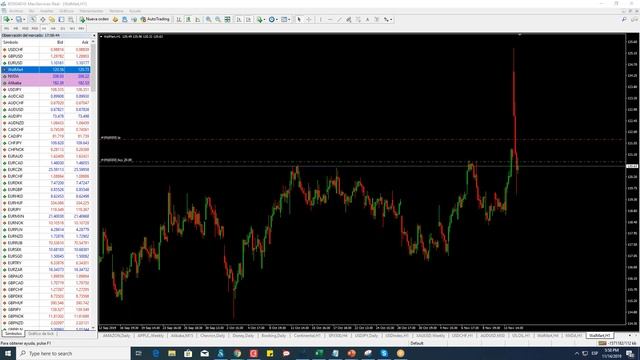Switch to H4 timeframe

[53, 29]
